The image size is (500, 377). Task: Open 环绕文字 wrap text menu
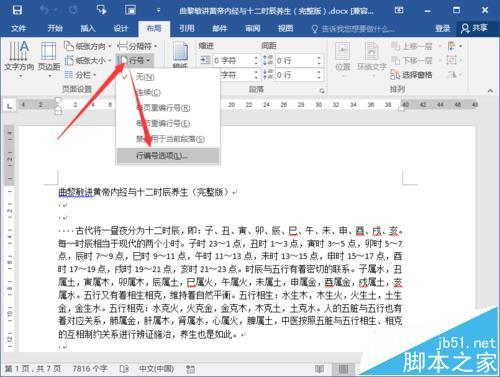[x=372, y=60]
